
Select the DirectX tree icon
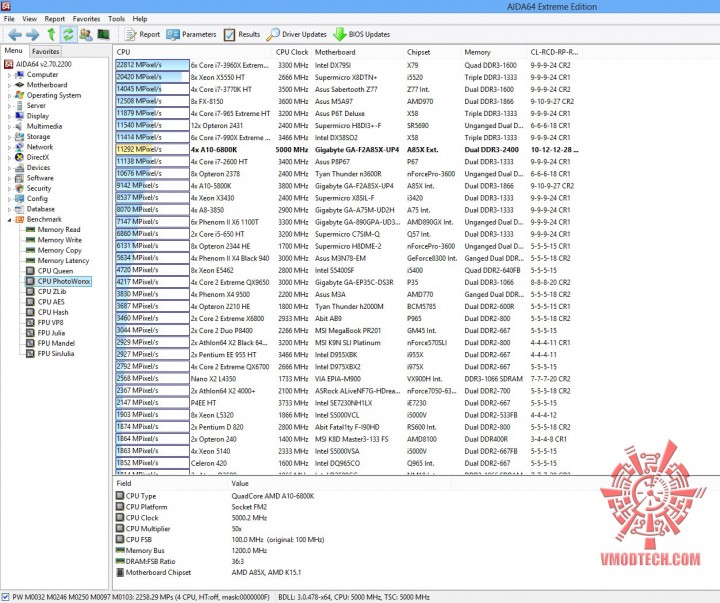[19, 157]
